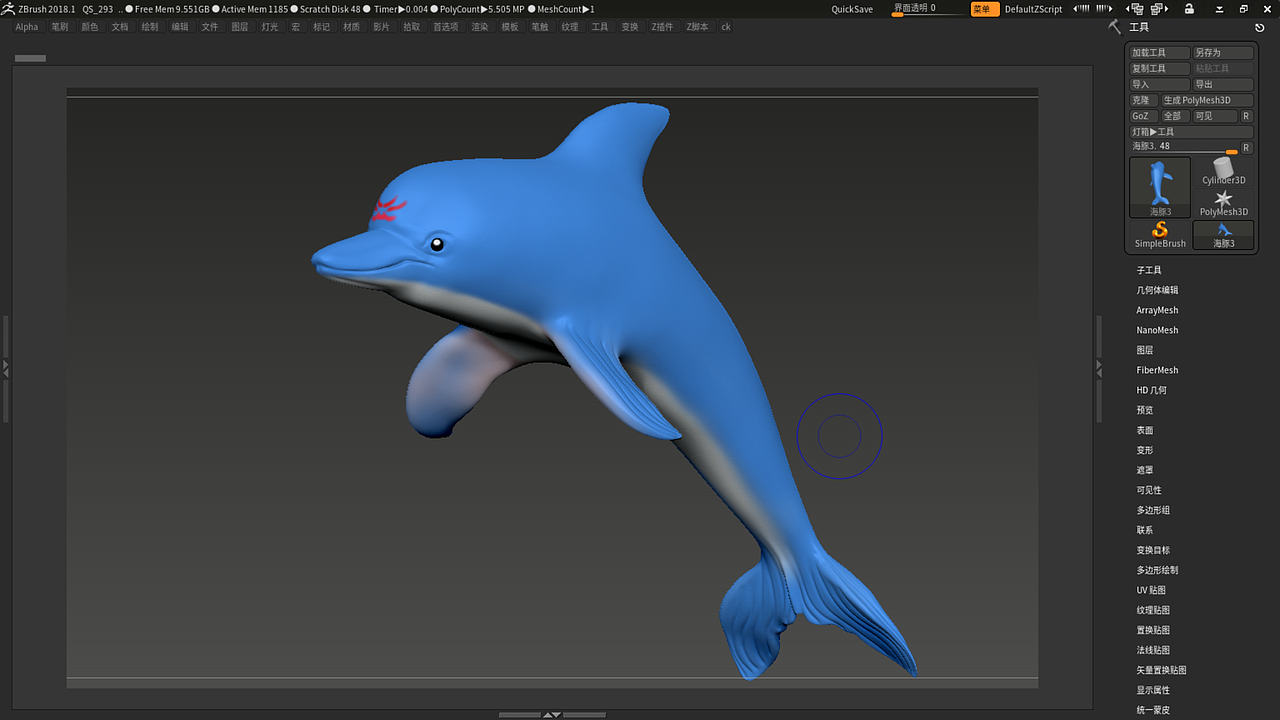Screen dimensions: 1280x720
Task: Toggle the orange 菜单 button
Action: [x=985, y=9]
